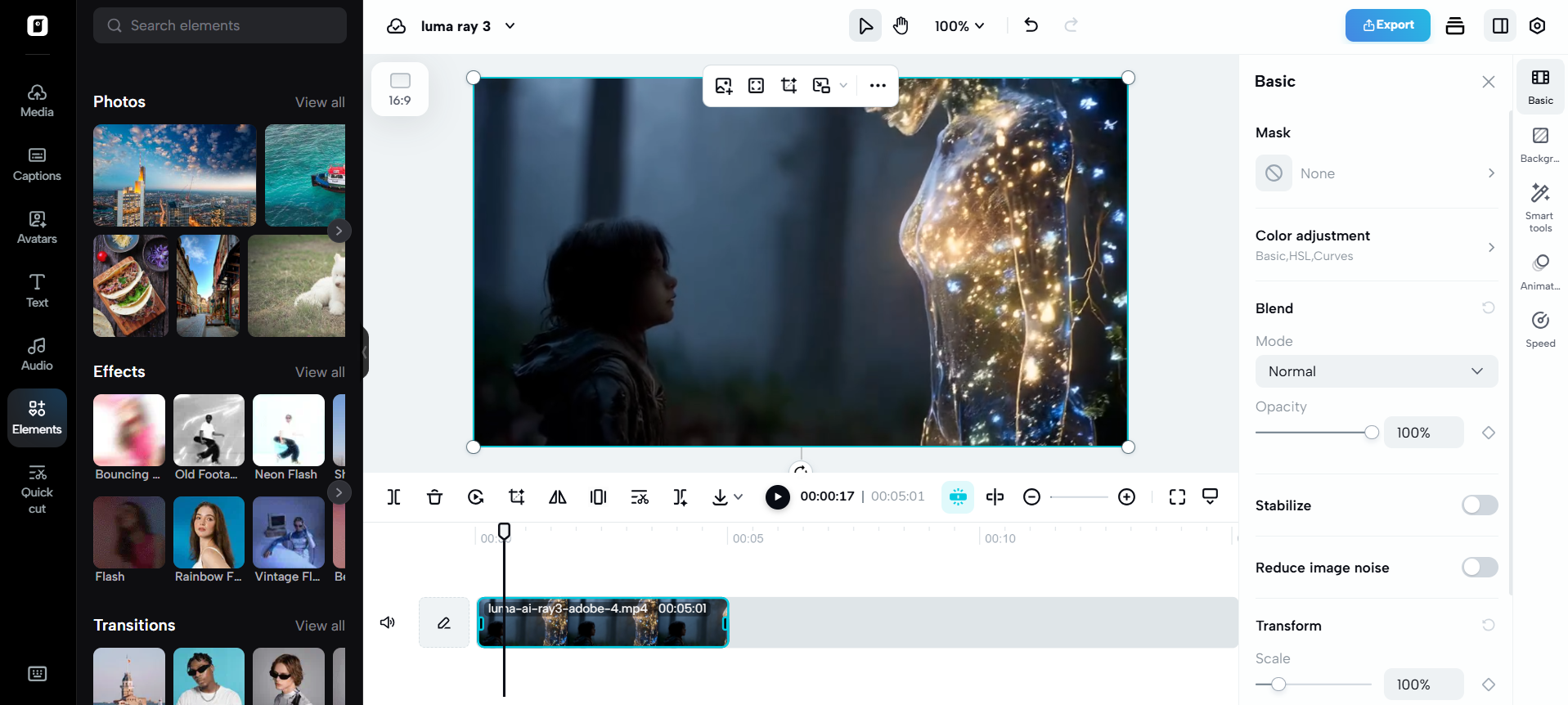Zoom in the timeline
The image size is (1568, 705).
(1126, 497)
